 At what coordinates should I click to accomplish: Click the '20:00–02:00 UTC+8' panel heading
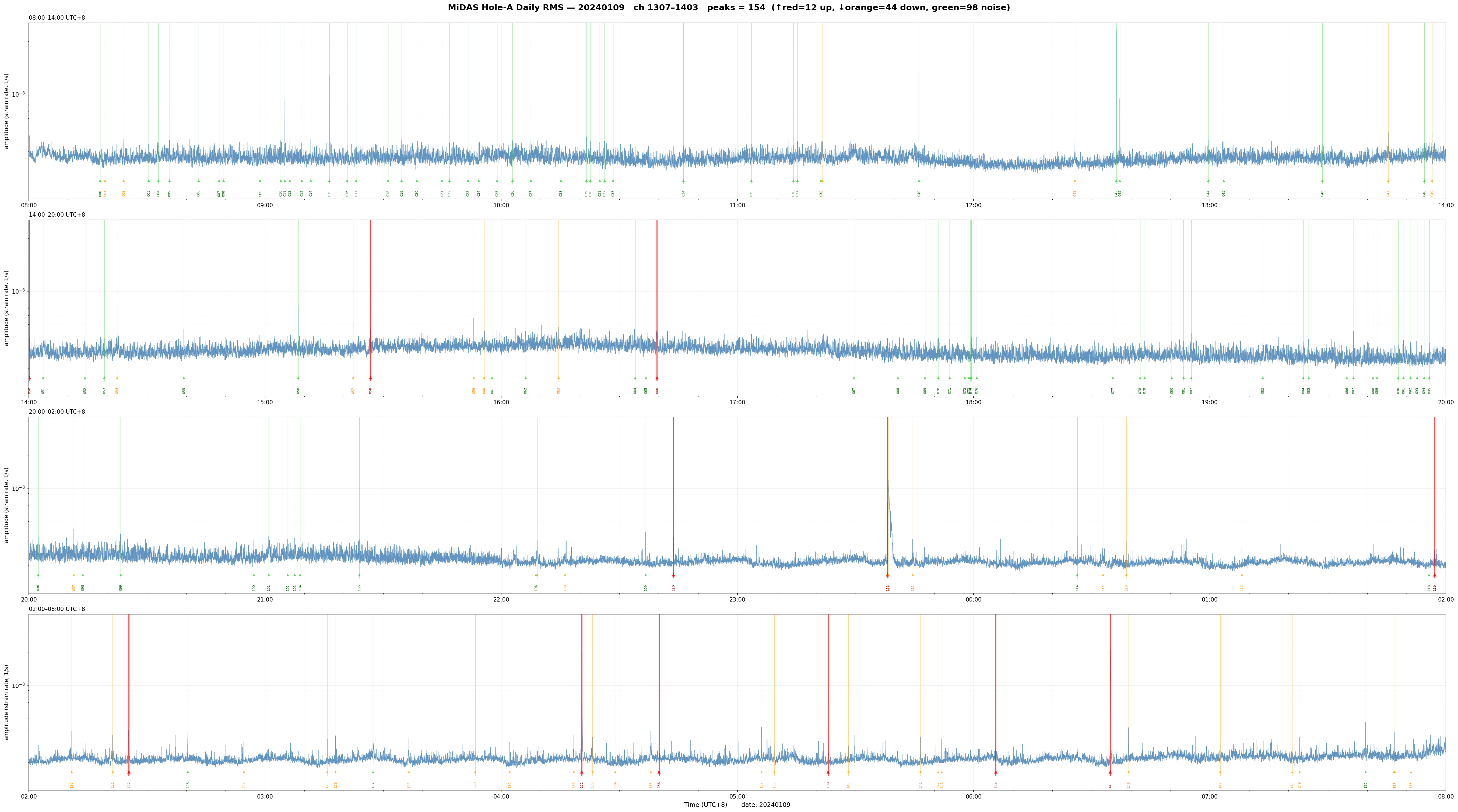[57, 412]
